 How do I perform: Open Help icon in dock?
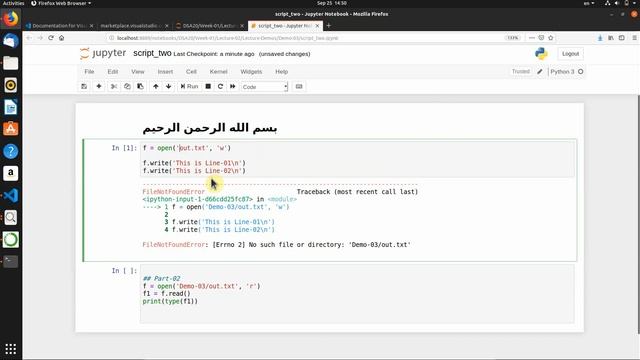click(x=11, y=151)
